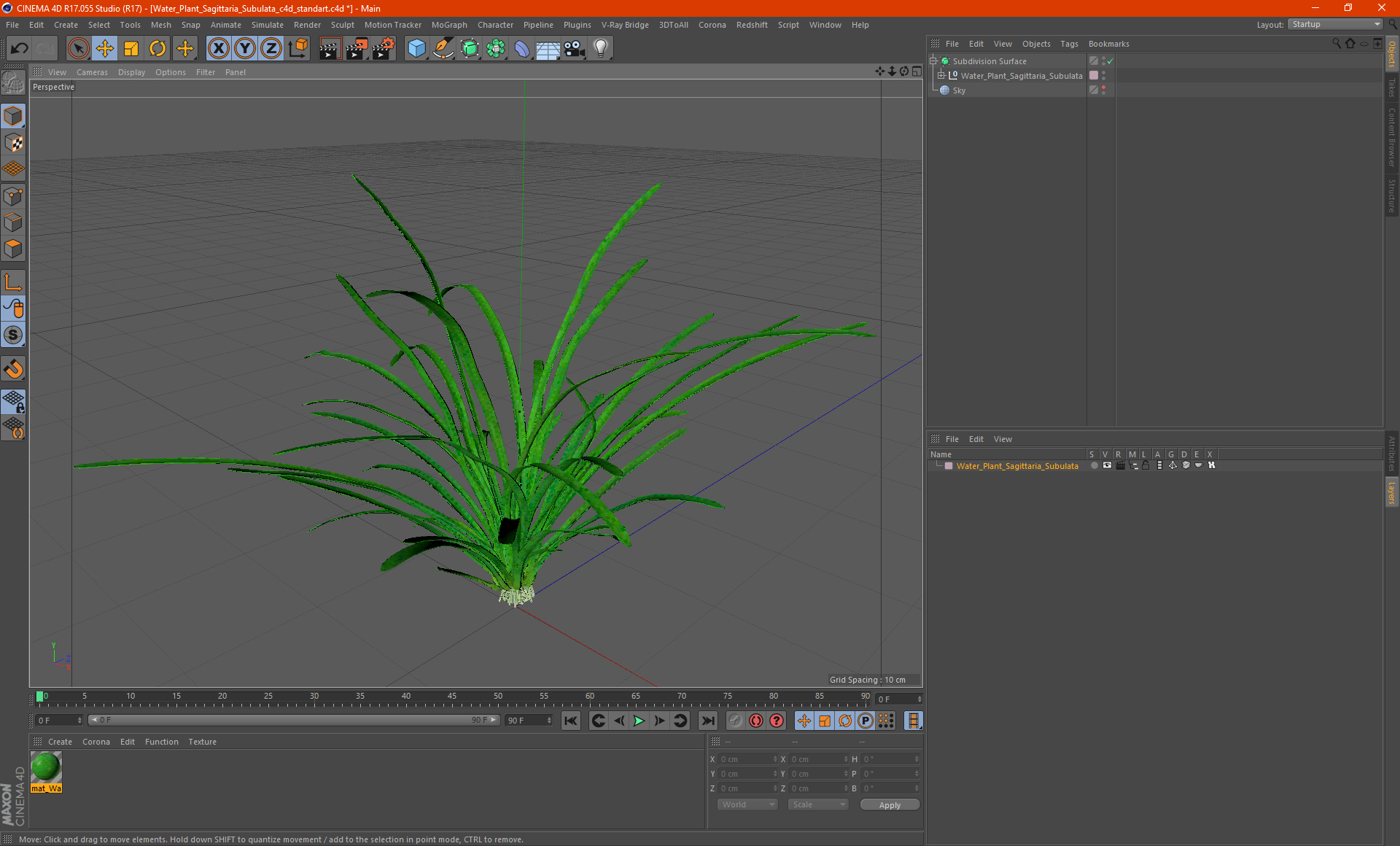The image size is (1400, 846).
Task: Select the Sky object
Action: click(959, 90)
